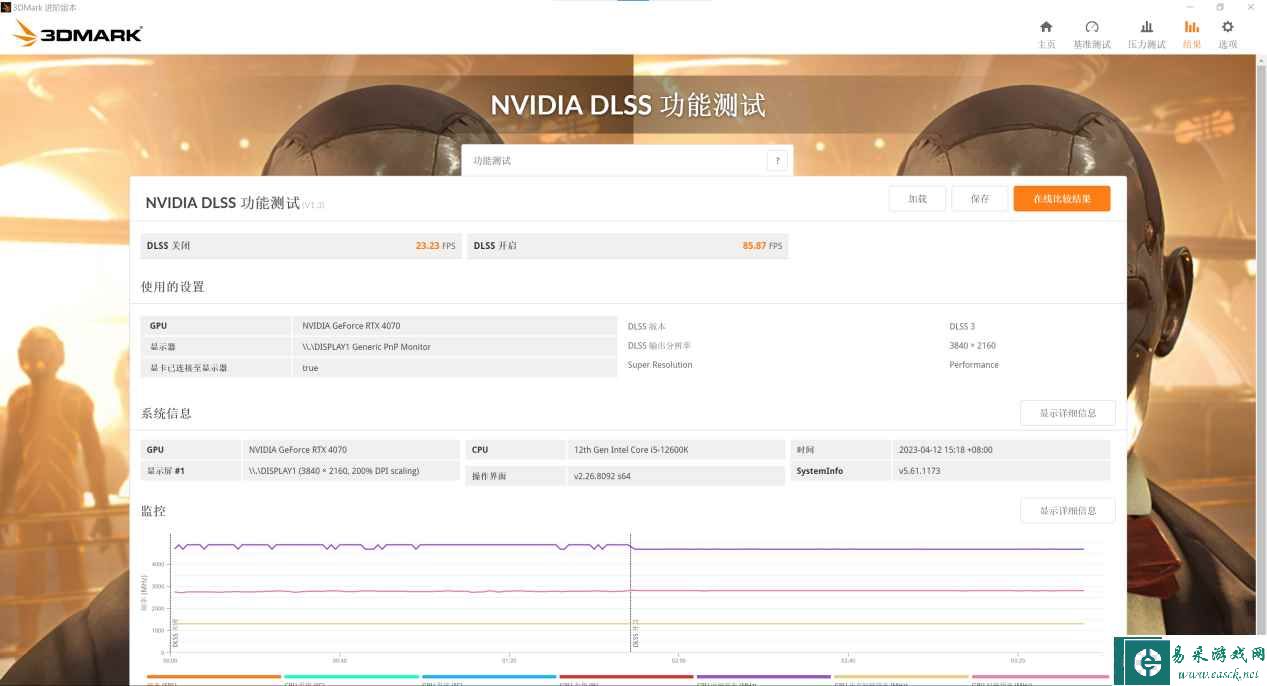Click the DLSS 开启 score 85.87 FPS

point(762,246)
